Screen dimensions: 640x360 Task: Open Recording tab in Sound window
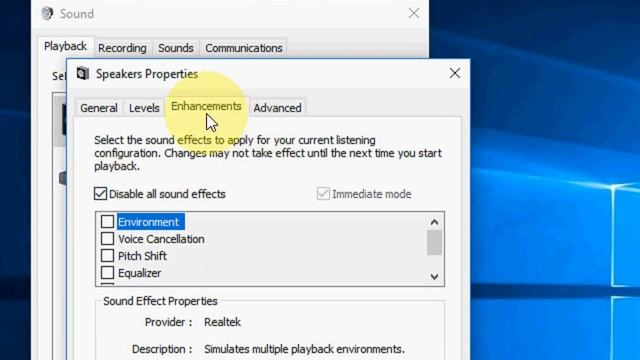pos(122,48)
